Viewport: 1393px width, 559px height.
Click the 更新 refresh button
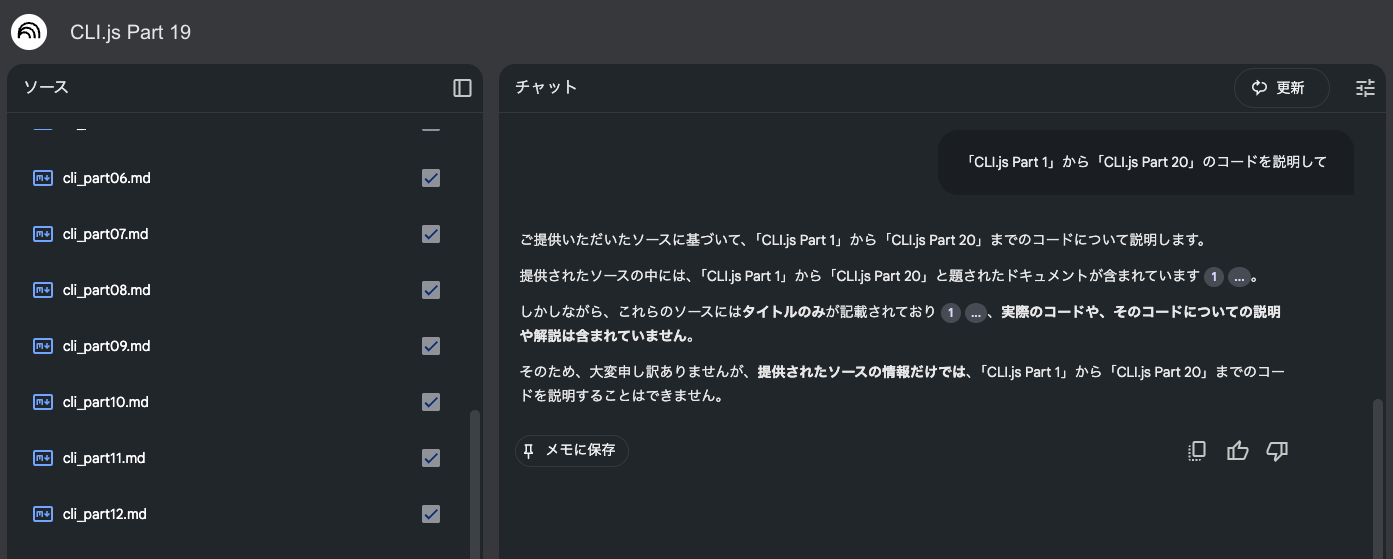1281,88
